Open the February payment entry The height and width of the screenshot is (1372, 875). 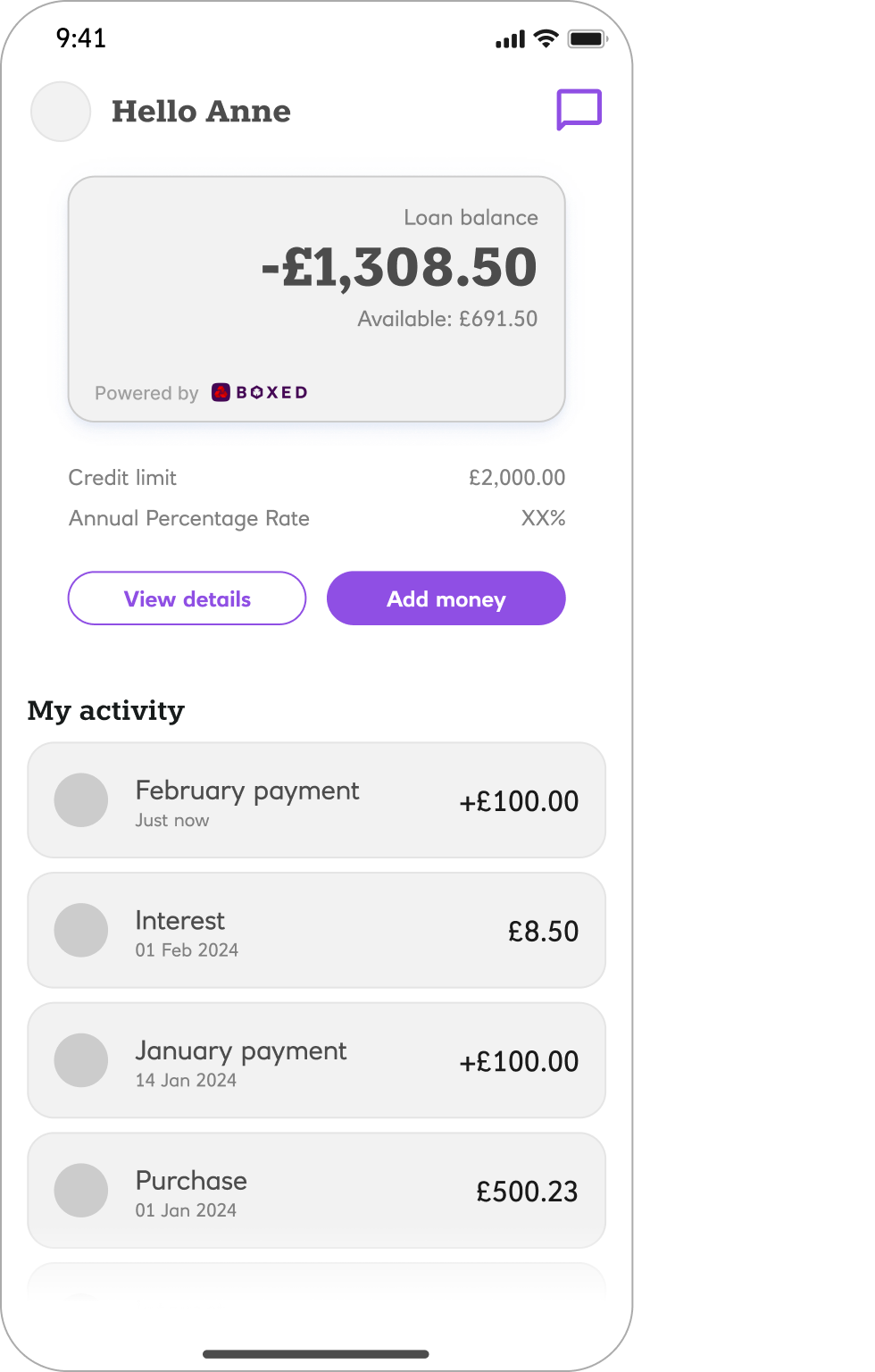(316, 800)
